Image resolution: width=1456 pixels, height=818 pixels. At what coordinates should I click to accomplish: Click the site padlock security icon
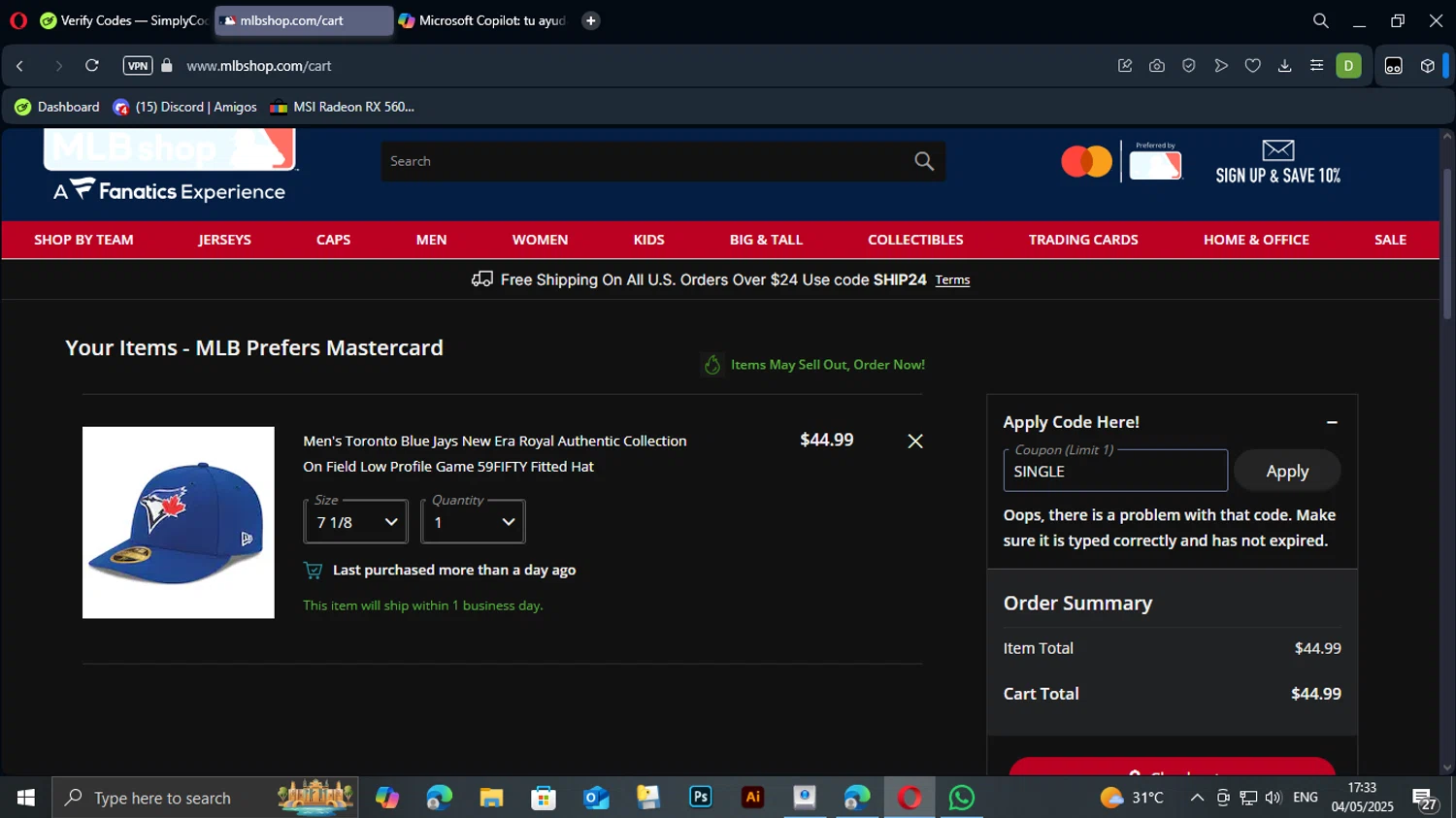point(167,66)
